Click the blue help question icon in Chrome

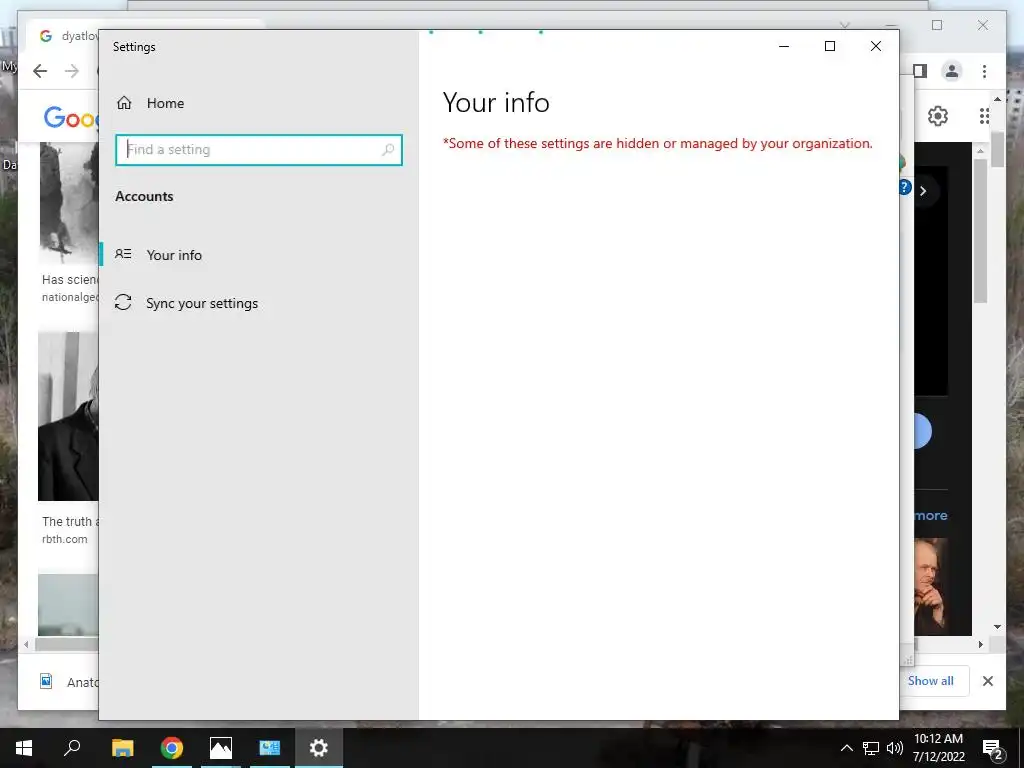coord(904,187)
